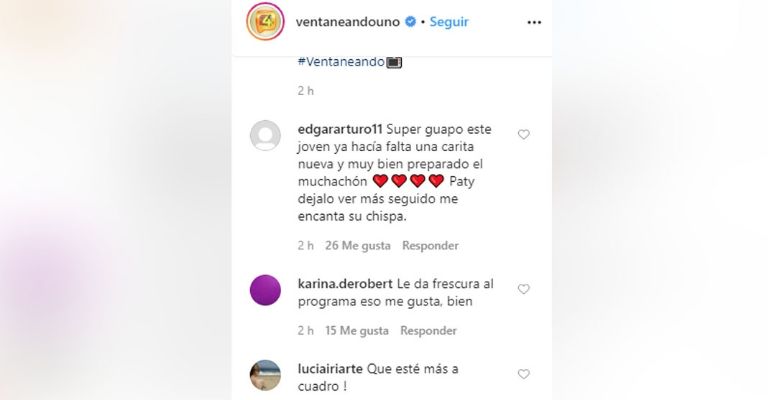Open the edgararturo11 username link

point(339,130)
